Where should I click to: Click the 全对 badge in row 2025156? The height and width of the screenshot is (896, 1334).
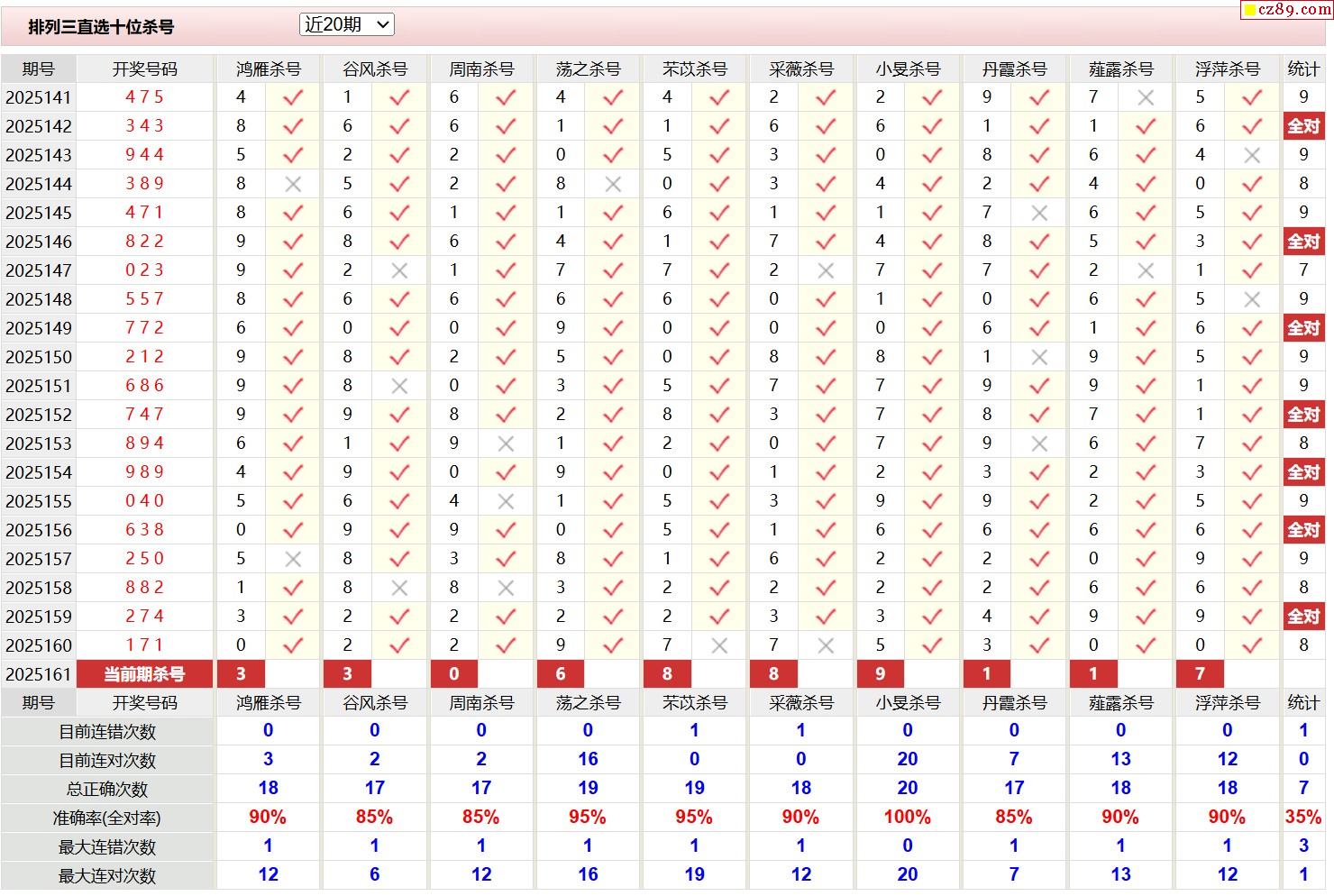pos(1303,530)
